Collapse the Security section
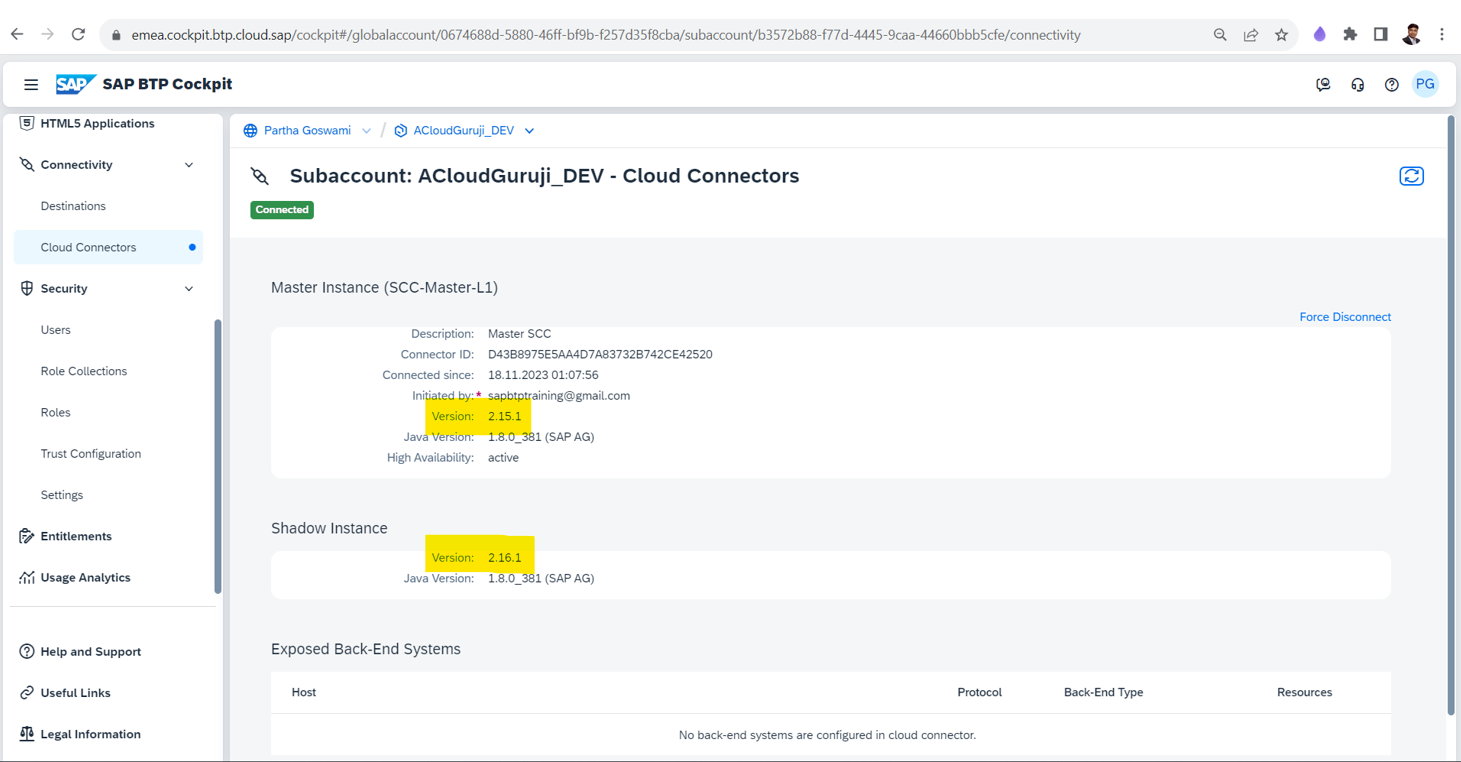 [189, 289]
